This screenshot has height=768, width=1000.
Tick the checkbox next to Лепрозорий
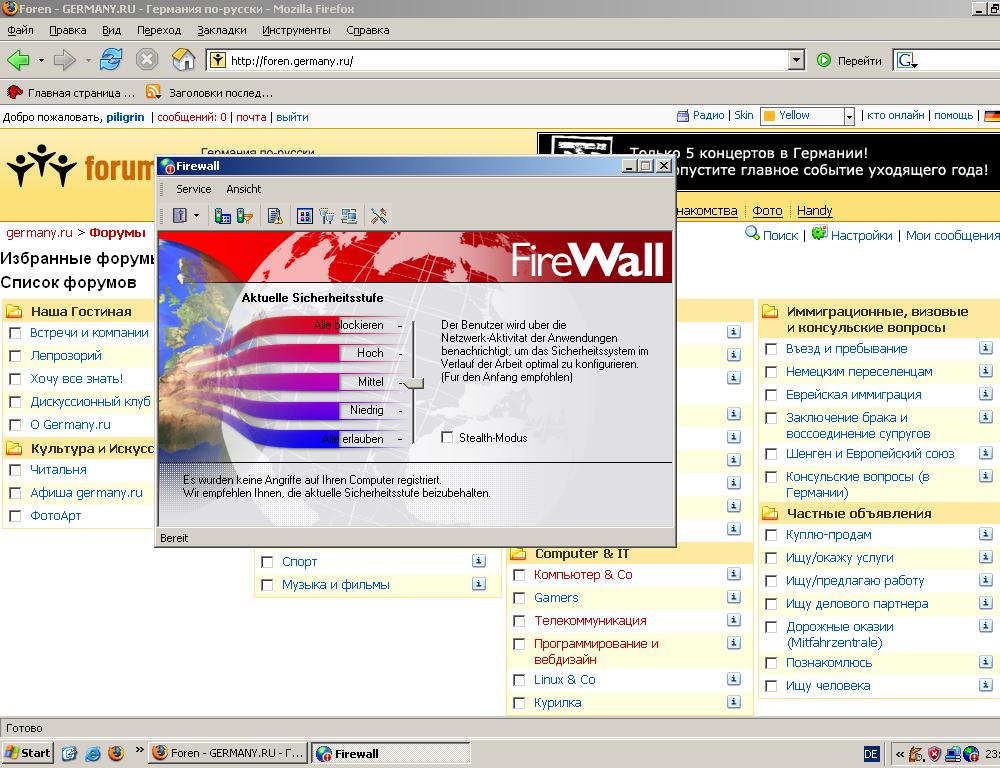point(15,356)
